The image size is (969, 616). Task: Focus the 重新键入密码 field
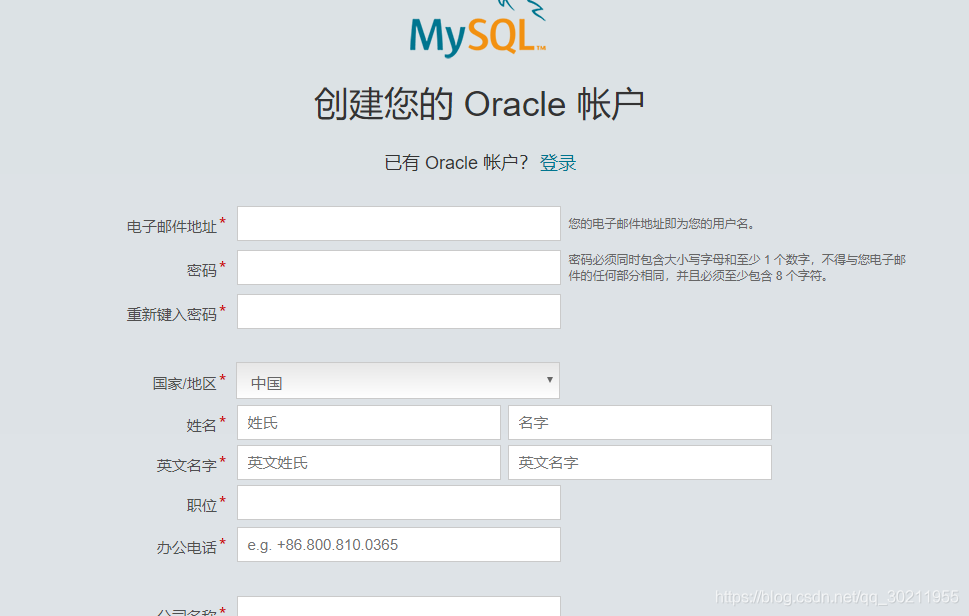(399, 311)
